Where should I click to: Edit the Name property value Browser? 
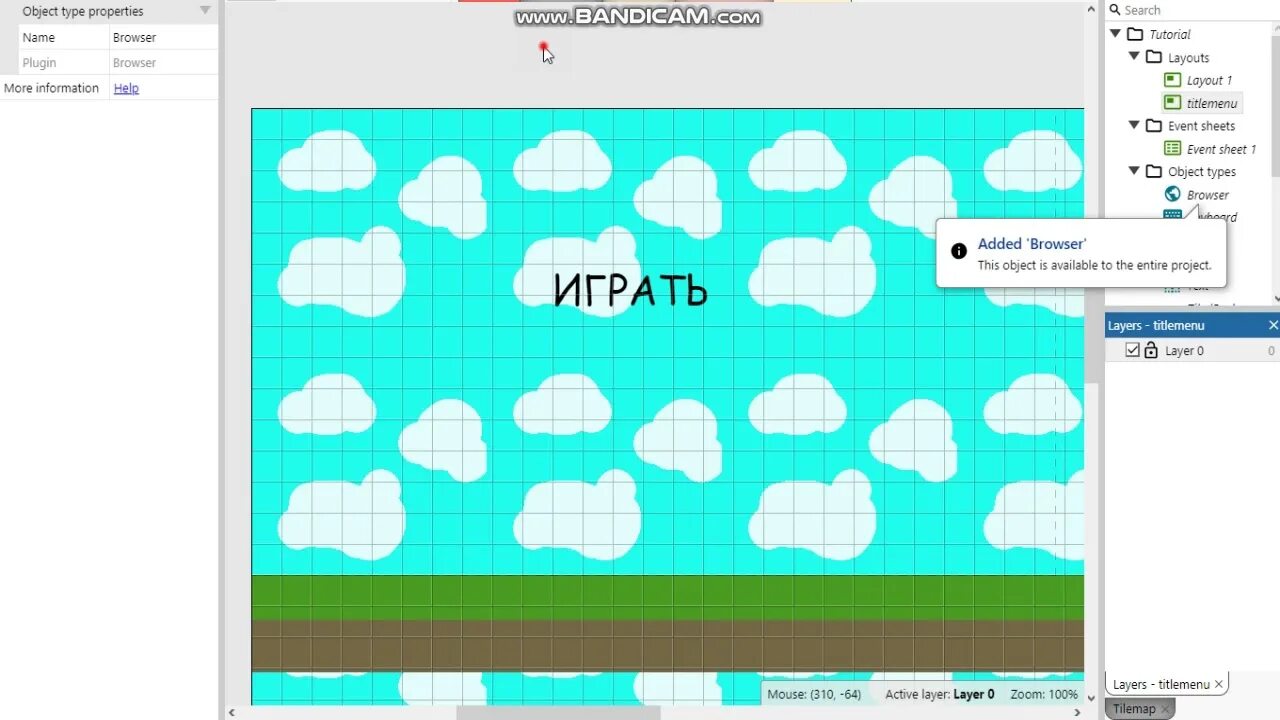[163, 37]
